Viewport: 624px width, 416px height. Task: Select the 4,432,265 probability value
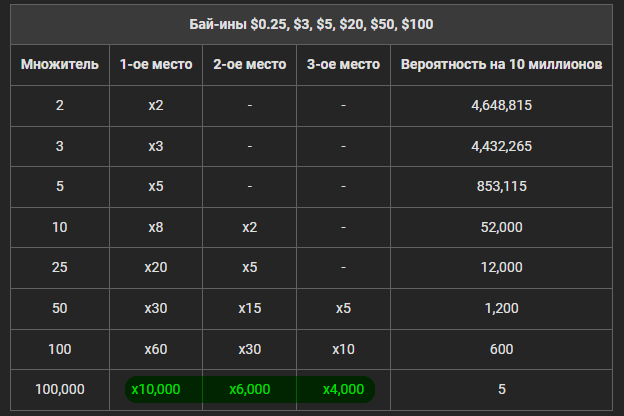coord(501,146)
